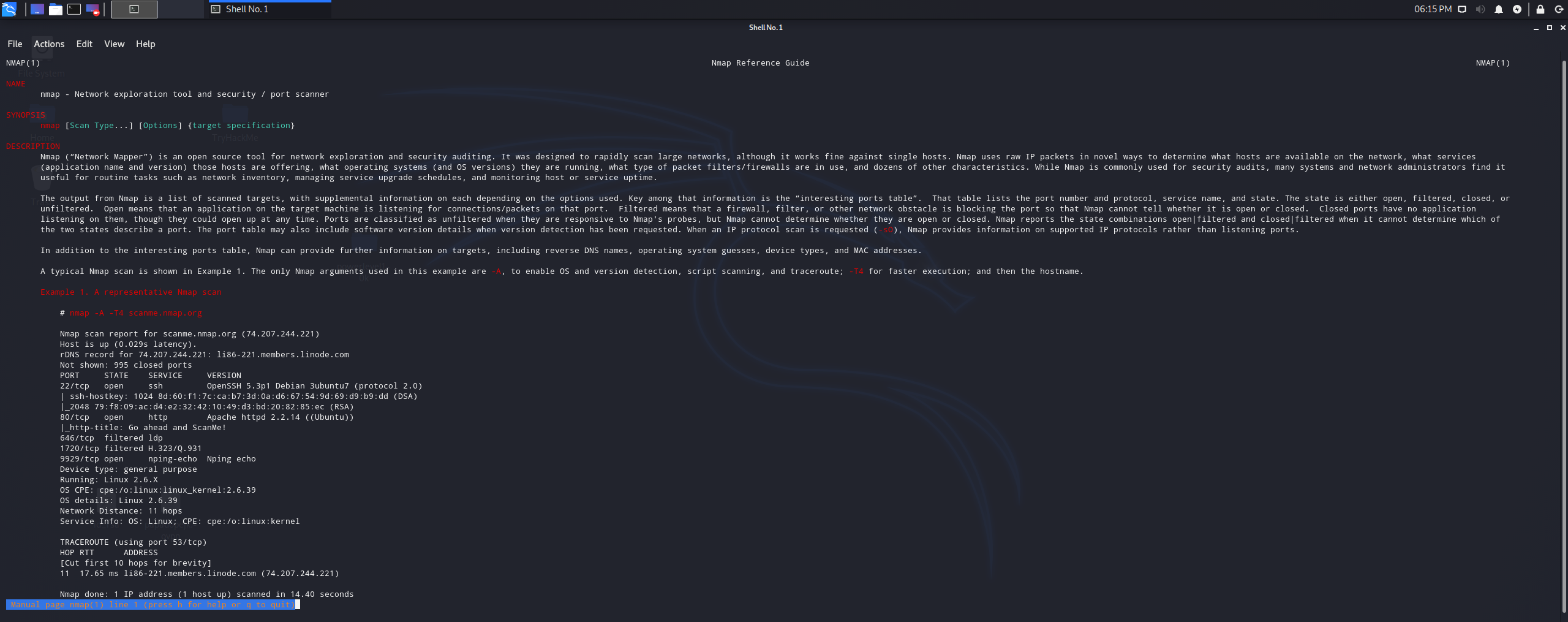Click the "Host is up (0.029s latency)" line

click(129, 344)
